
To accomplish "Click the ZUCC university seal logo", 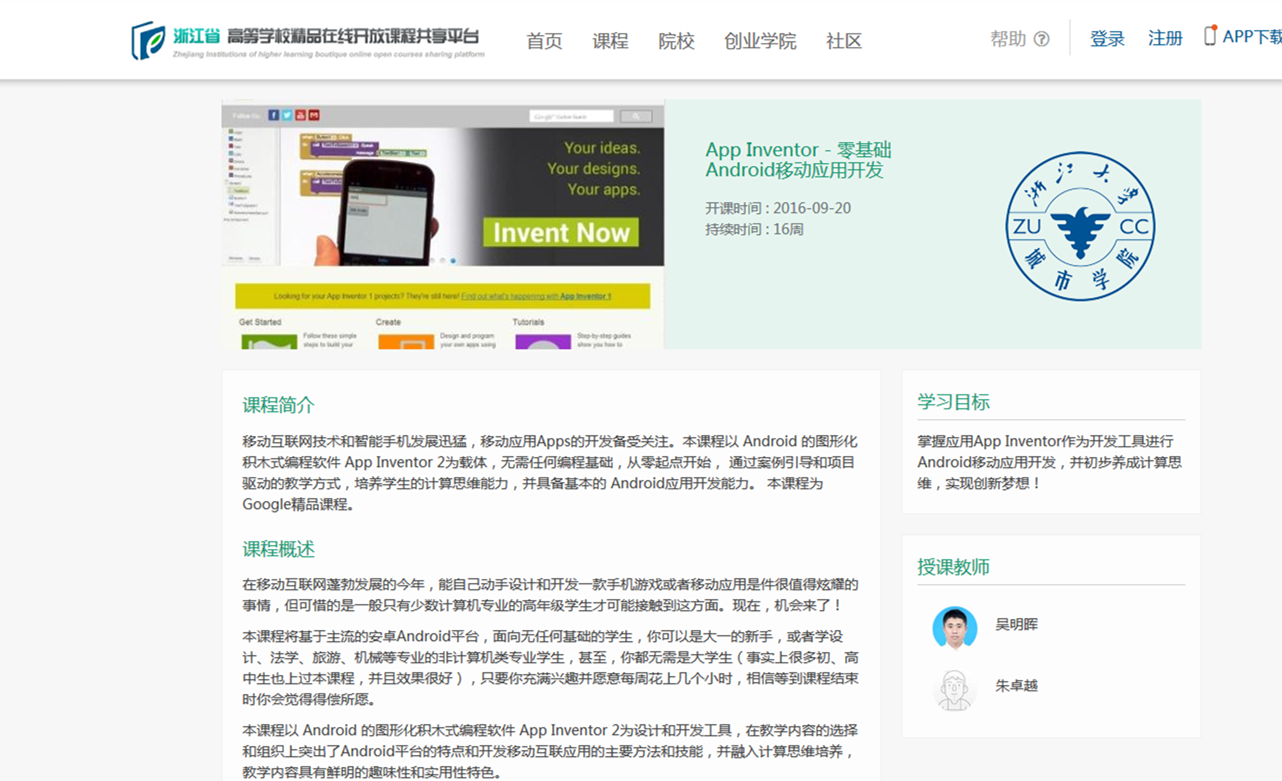I will [x=1080, y=226].
